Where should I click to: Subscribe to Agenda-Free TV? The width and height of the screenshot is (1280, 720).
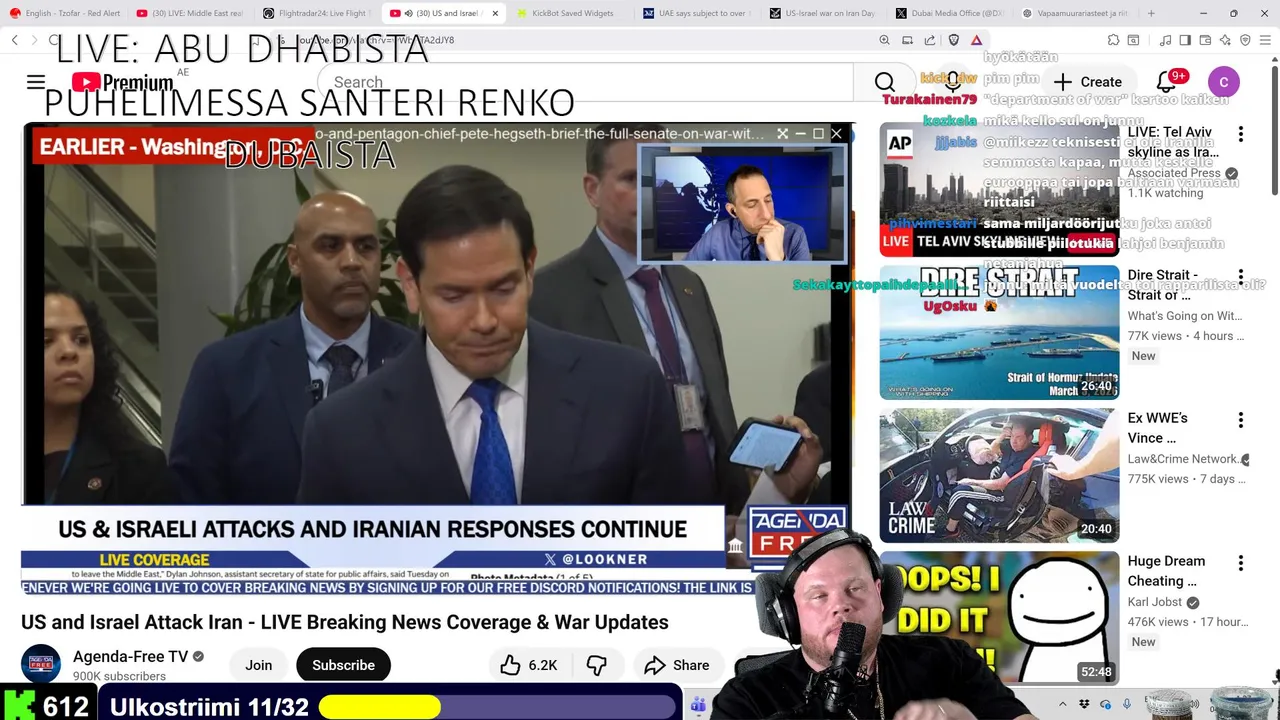pyautogui.click(x=343, y=665)
